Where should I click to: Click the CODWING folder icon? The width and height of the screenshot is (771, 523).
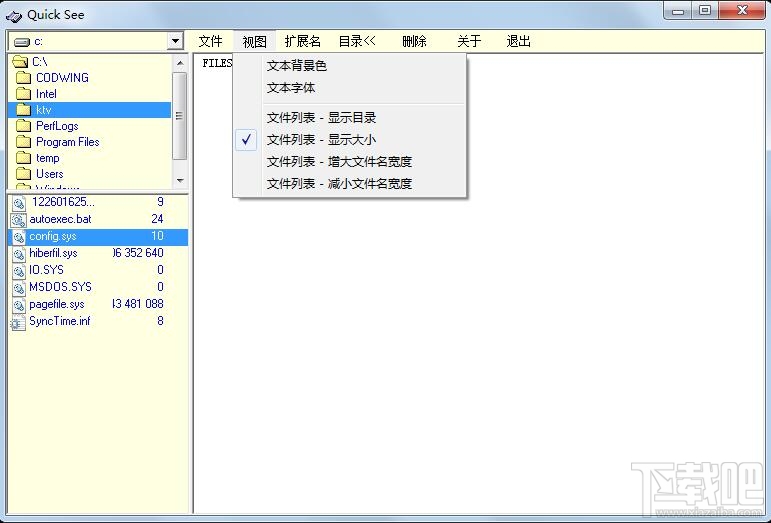(23, 78)
